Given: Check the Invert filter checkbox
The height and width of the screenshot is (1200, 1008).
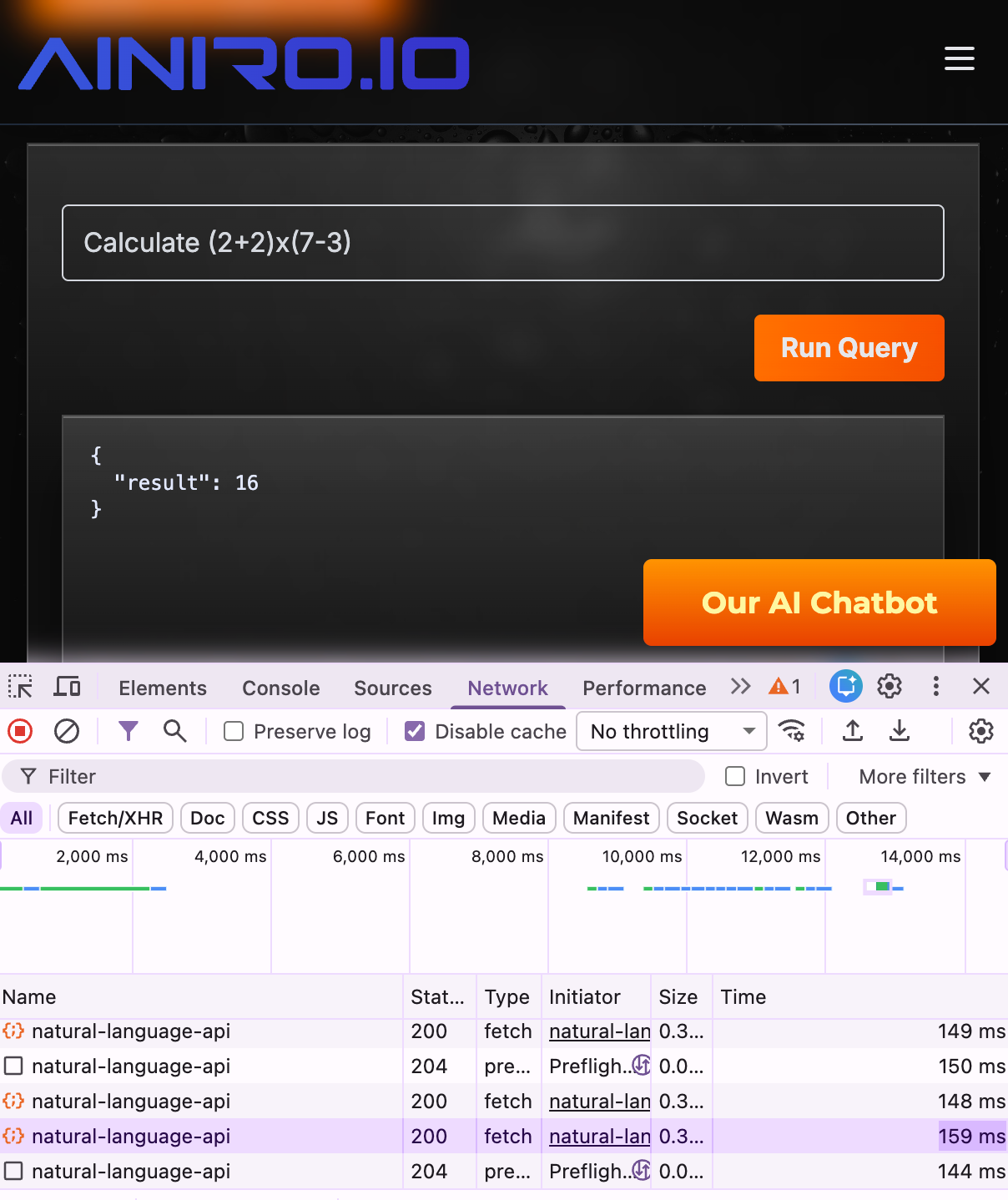Looking at the screenshot, I should tap(734, 776).
